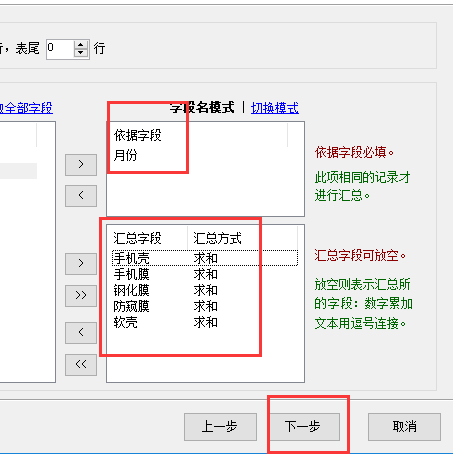Click the 取消 button
Viewport: 453px width, 454px height.
click(x=404, y=427)
